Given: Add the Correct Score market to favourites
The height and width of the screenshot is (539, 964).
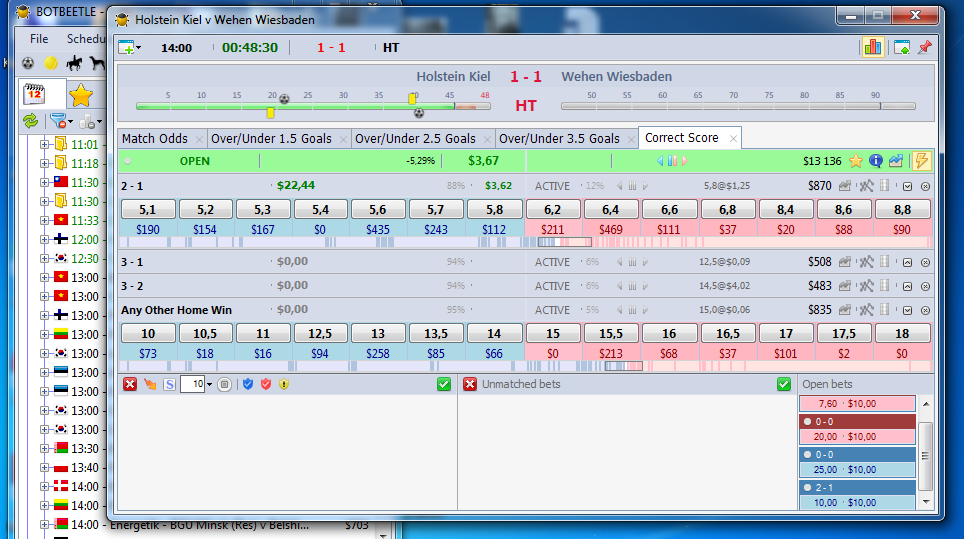Looking at the screenshot, I should pyautogui.click(x=856, y=161).
